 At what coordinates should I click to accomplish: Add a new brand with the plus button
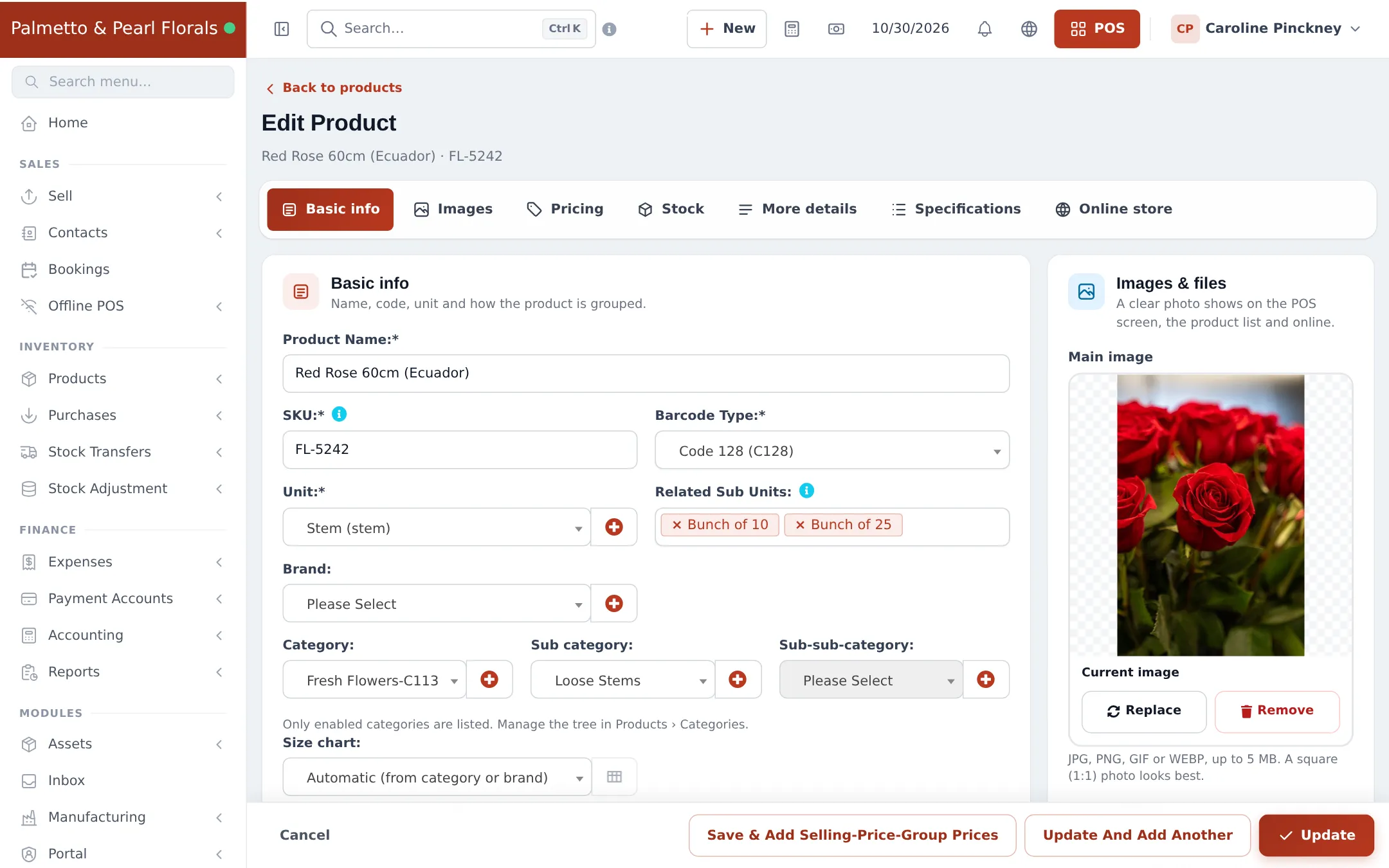(x=614, y=603)
